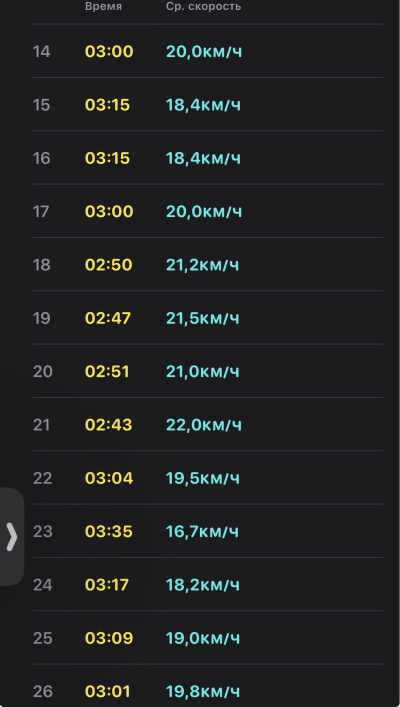
Task: Open split row number 17
Action: click(207, 211)
